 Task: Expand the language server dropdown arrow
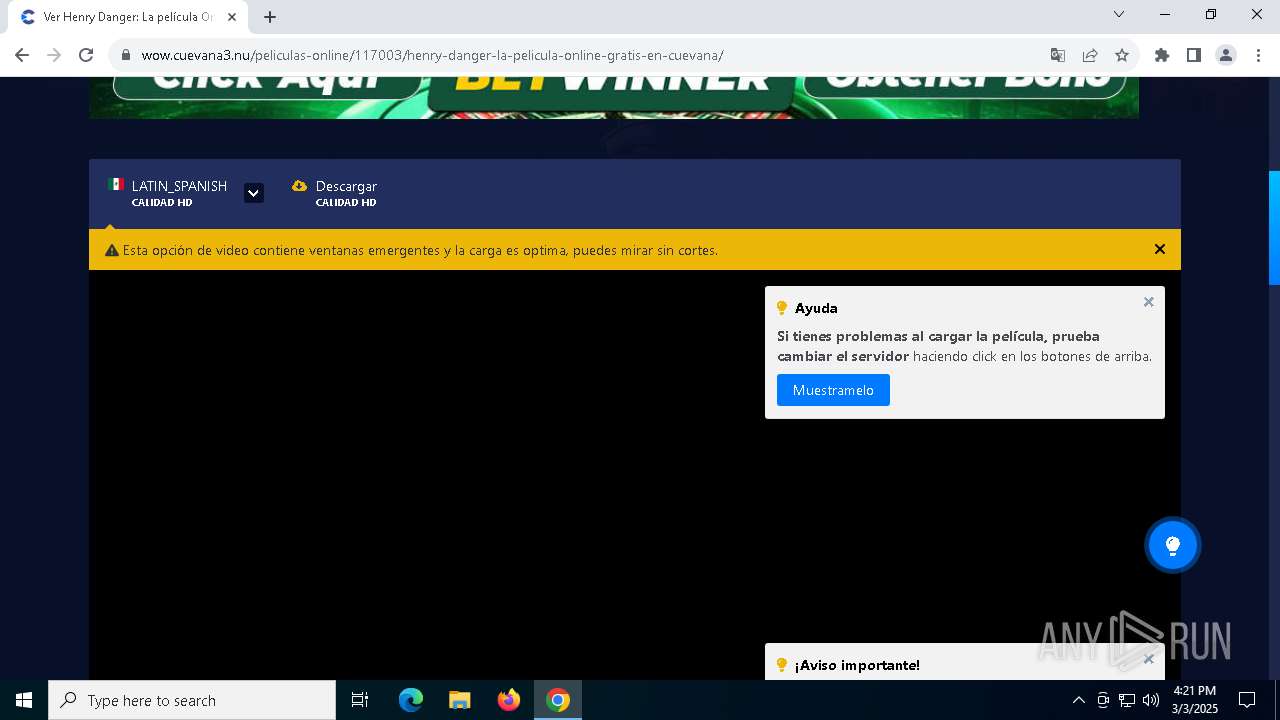click(x=254, y=193)
